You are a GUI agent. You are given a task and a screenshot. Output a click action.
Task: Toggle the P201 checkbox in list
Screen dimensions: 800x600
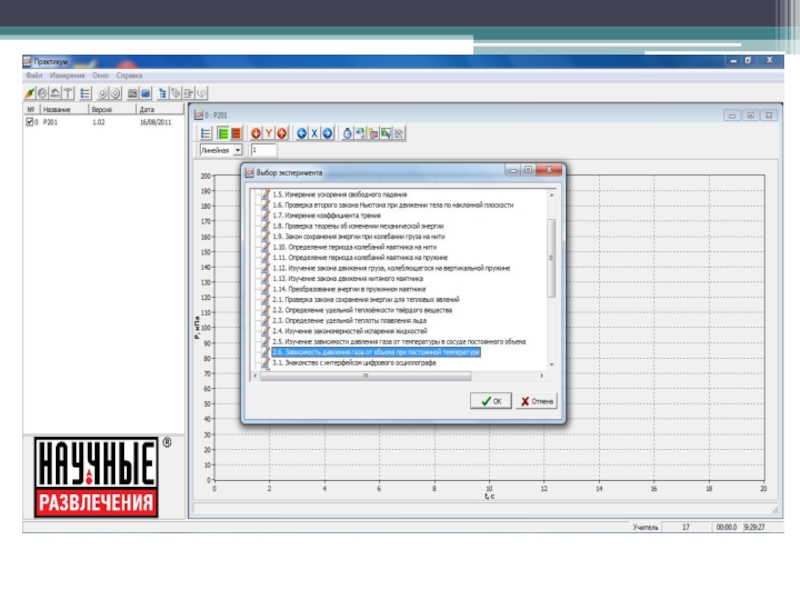pos(30,122)
